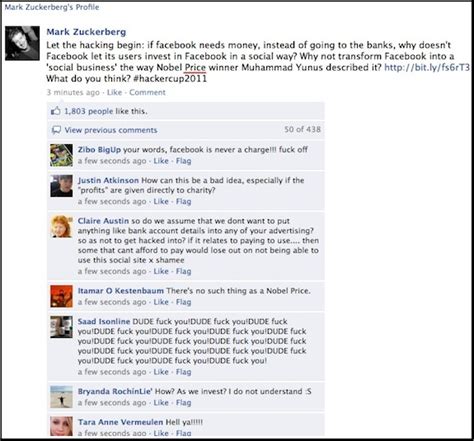Like Justin Atkinson's comment
Viewport: 474px width, 441px height.
click(161, 201)
